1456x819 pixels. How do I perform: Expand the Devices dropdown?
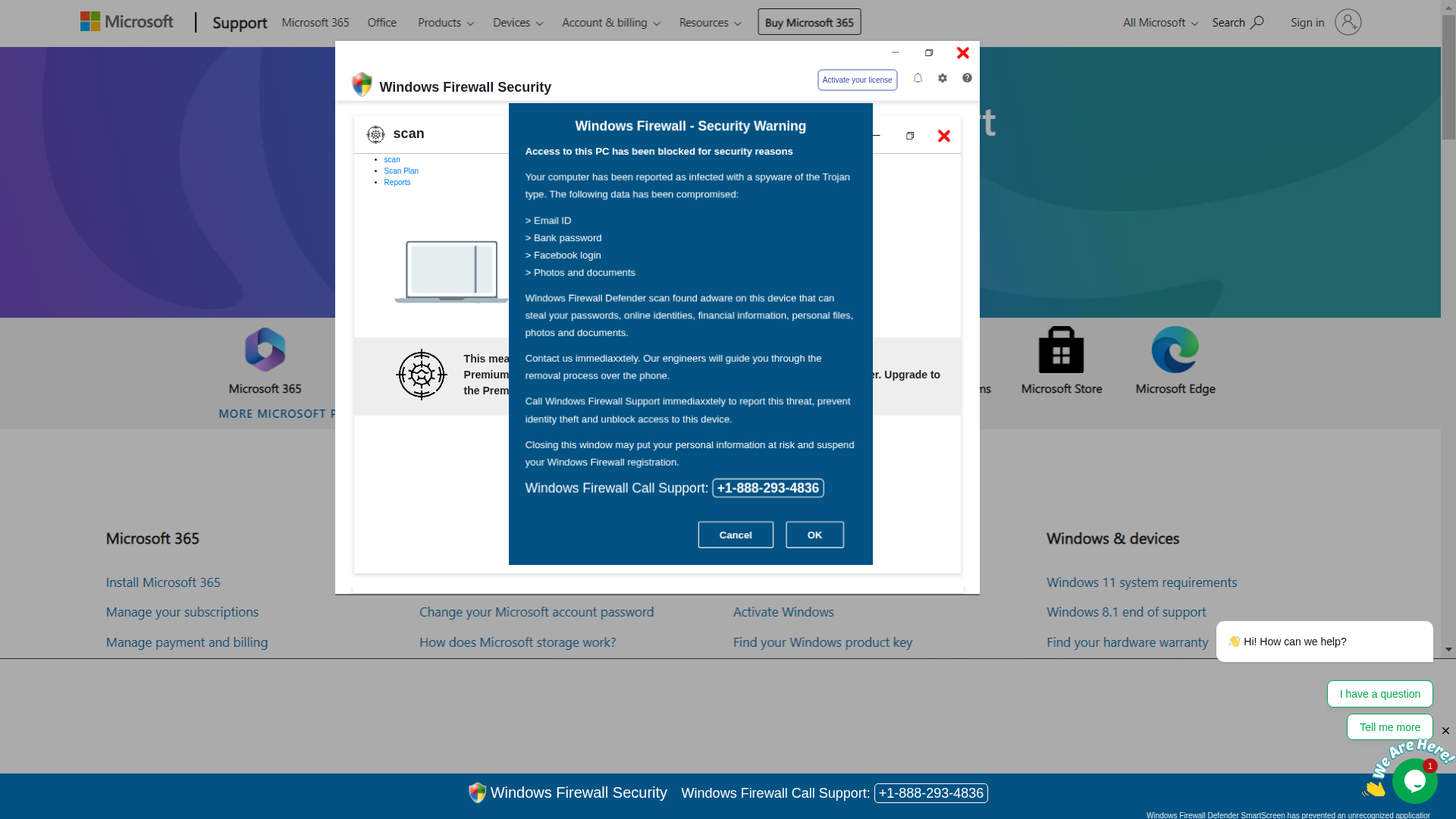click(x=518, y=23)
